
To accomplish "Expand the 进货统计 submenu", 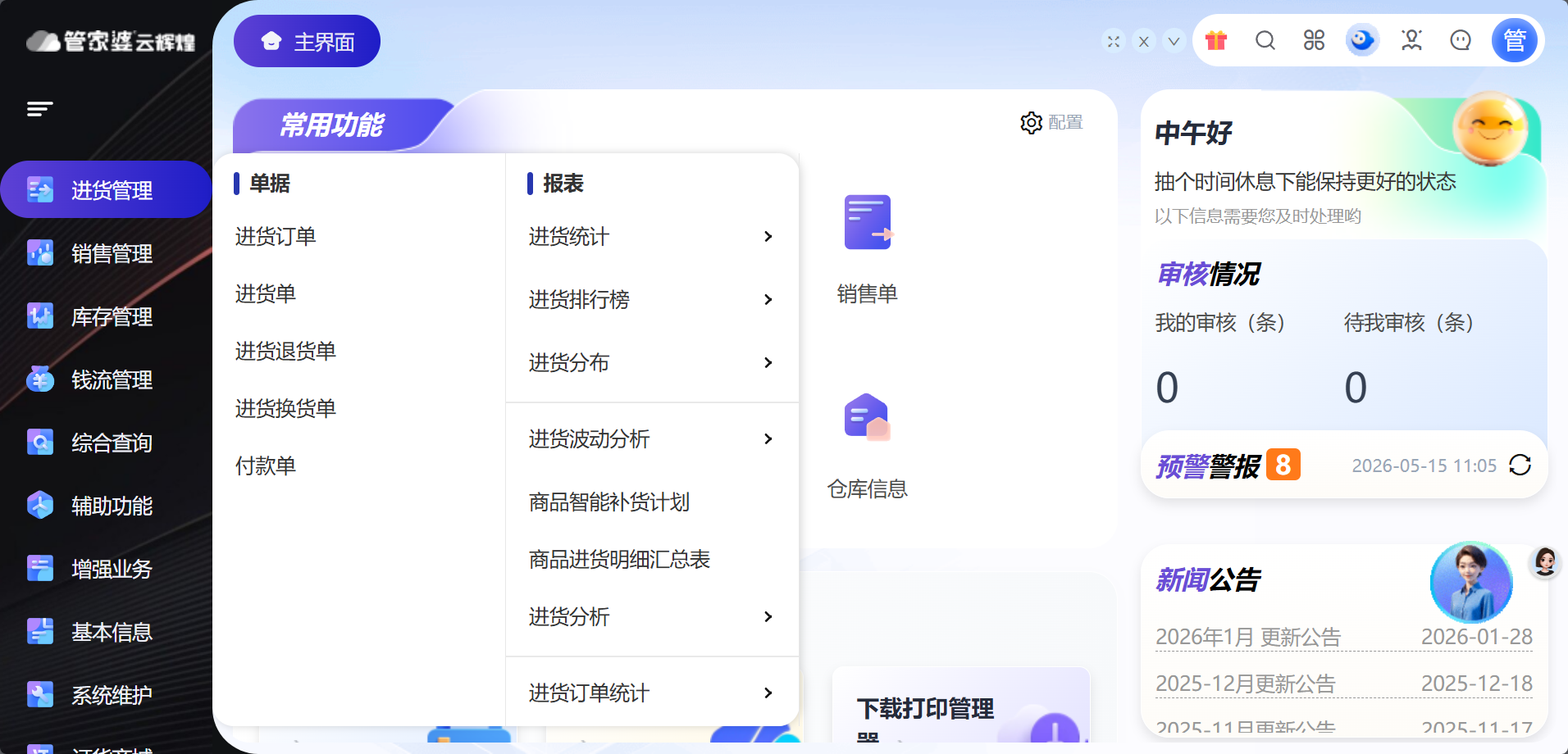I will [652, 236].
